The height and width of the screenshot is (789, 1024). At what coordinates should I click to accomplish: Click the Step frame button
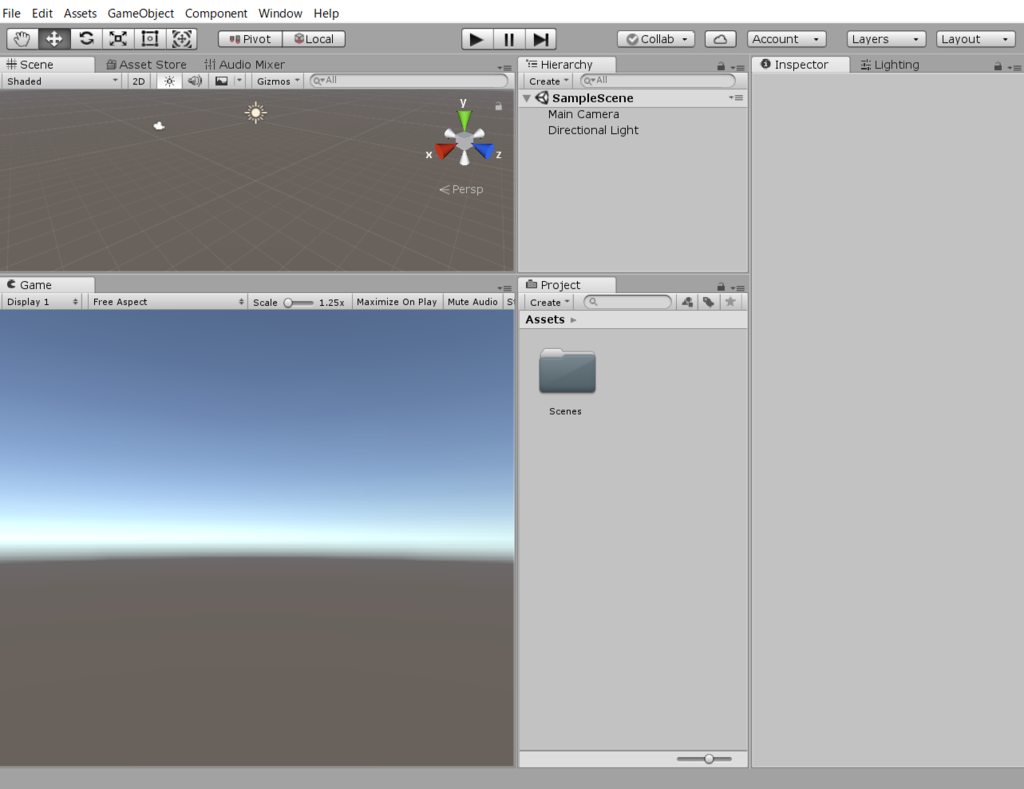[x=541, y=39]
